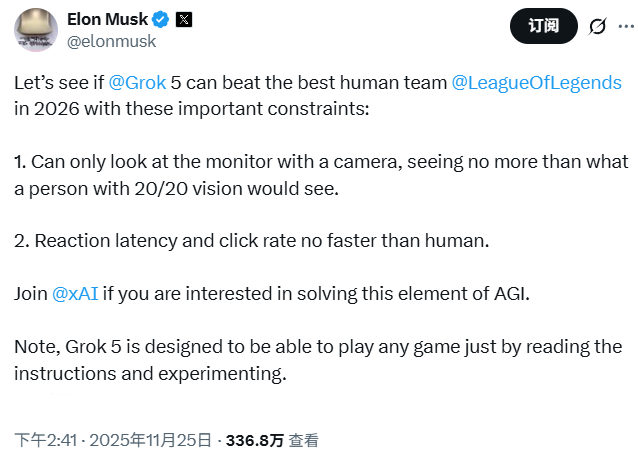Click the opening "Let's see if" sentence
The image size is (638, 454).
click(60, 83)
